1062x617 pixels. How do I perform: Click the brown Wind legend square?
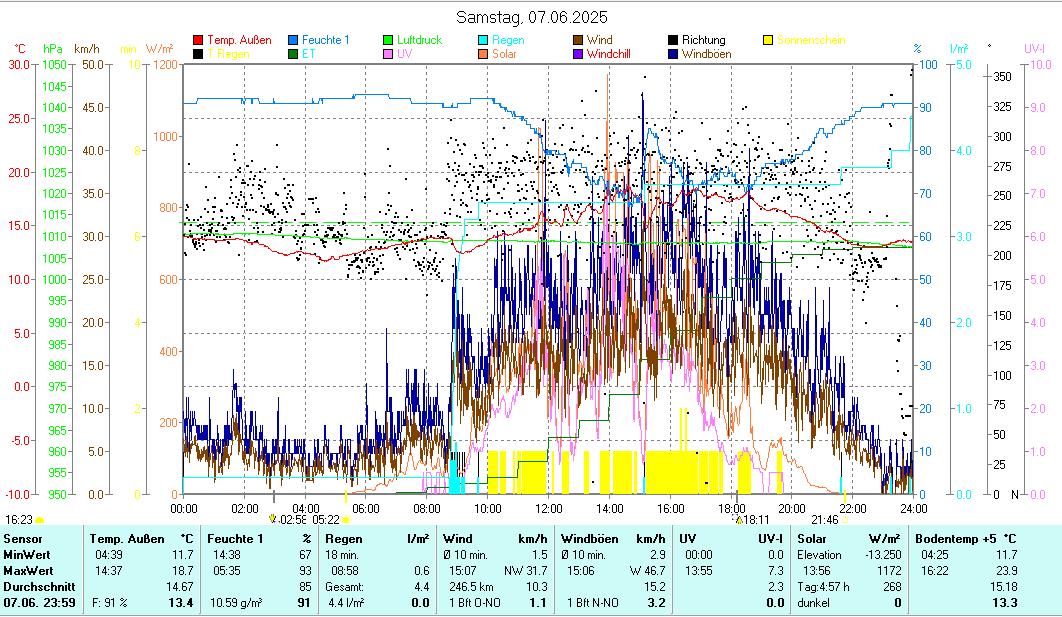coord(578,40)
